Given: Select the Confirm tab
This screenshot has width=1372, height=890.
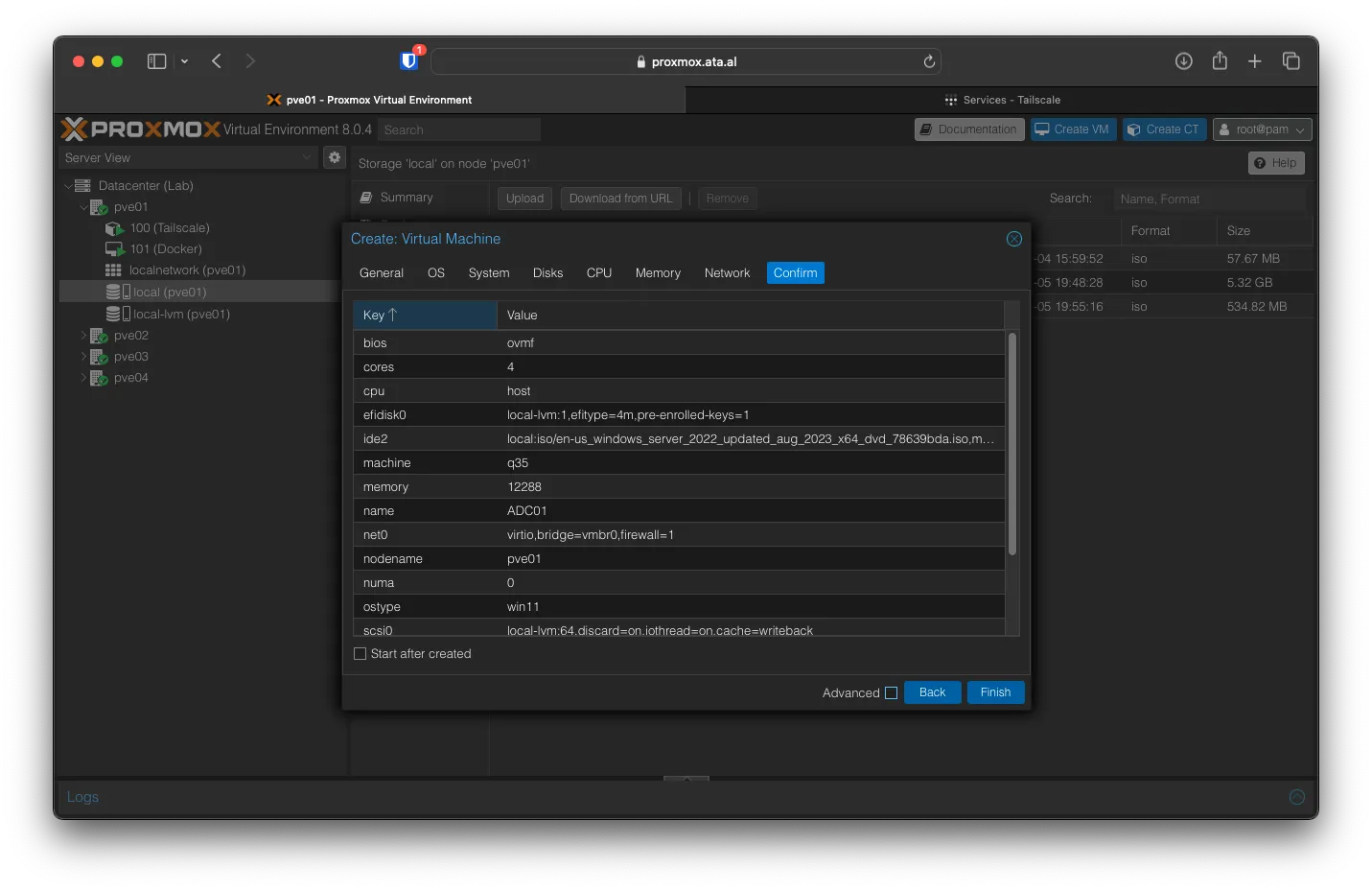Looking at the screenshot, I should pos(796,273).
